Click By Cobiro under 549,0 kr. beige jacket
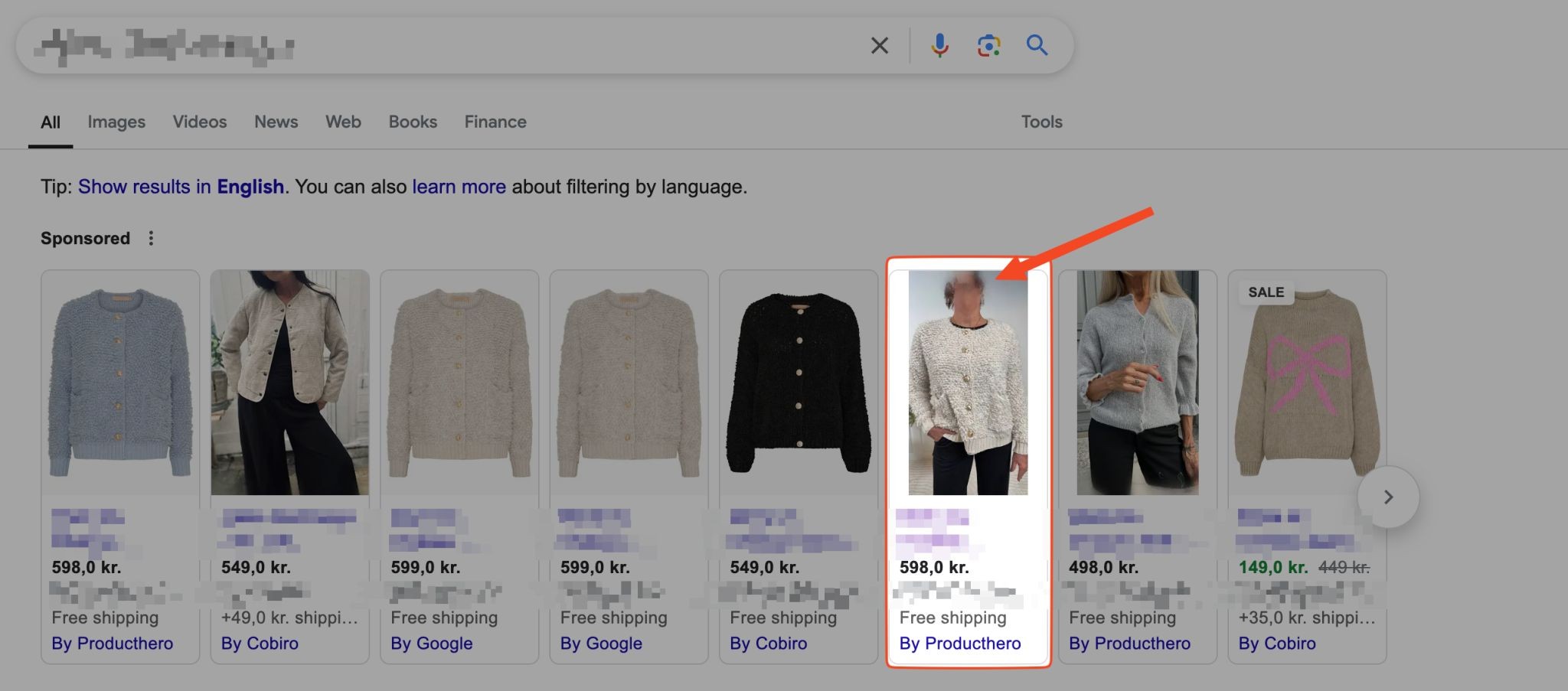 click(x=260, y=644)
